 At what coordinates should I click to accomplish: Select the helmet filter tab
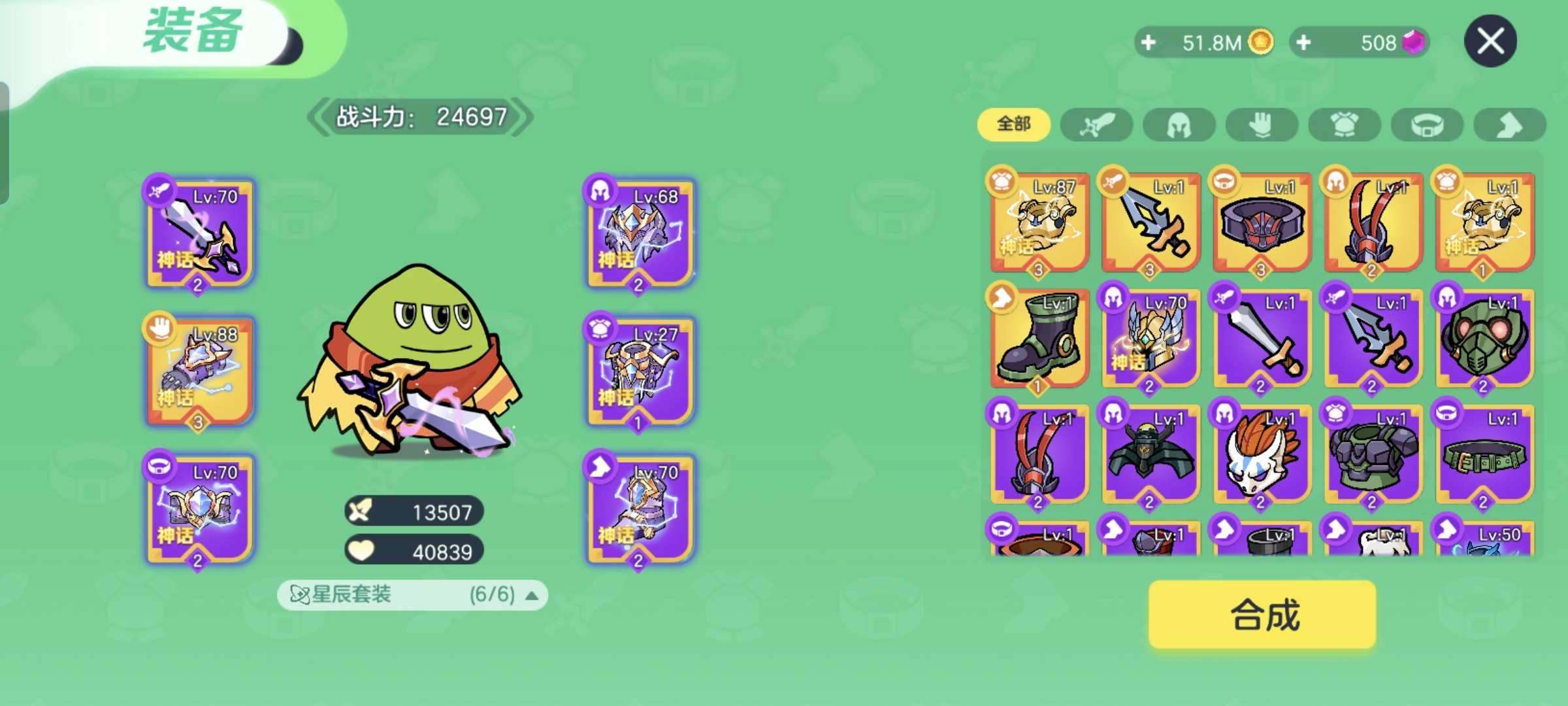coord(1179,124)
